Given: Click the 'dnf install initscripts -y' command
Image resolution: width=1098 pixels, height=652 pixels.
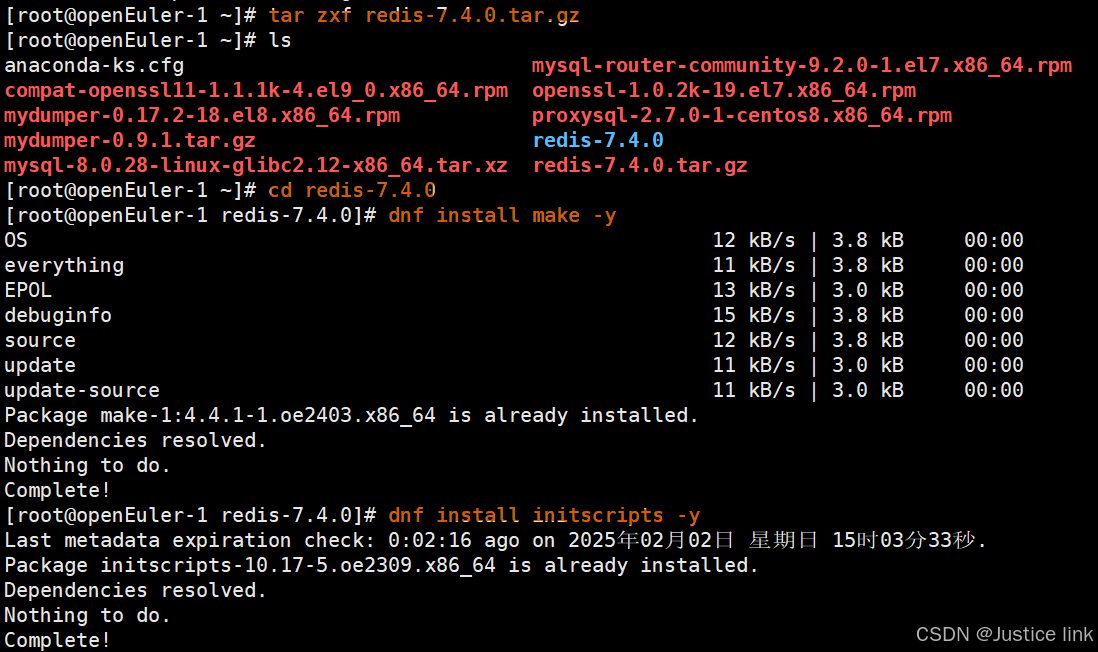Looking at the screenshot, I should point(544,516).
